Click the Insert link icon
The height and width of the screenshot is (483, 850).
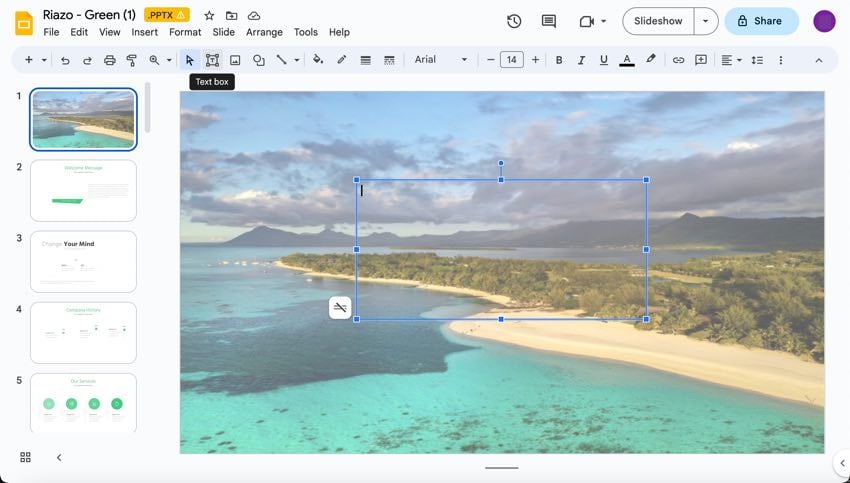pos(678,60)
